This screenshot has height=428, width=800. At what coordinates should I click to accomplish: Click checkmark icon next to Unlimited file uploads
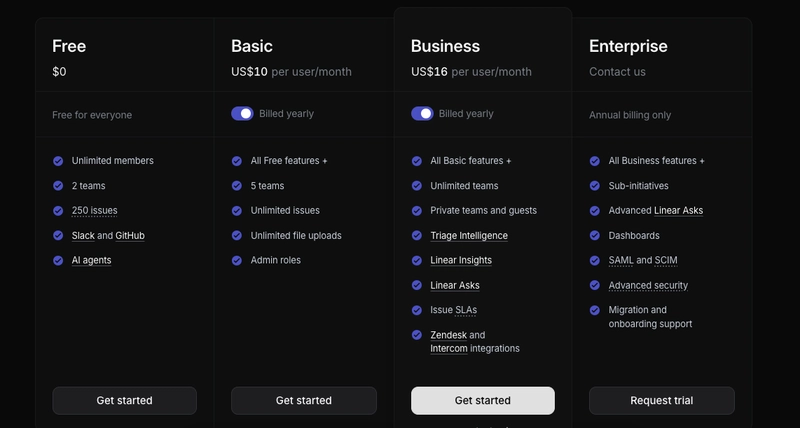click(x=237, y=235)
